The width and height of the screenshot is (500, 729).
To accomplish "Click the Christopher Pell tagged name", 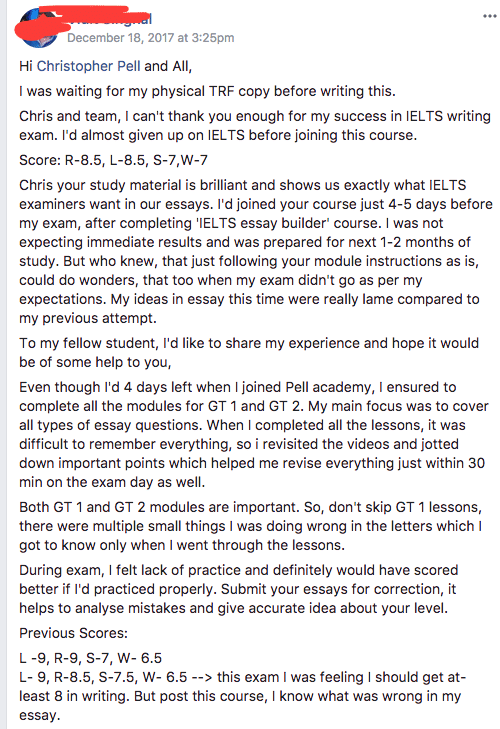I will pos(88,66).
